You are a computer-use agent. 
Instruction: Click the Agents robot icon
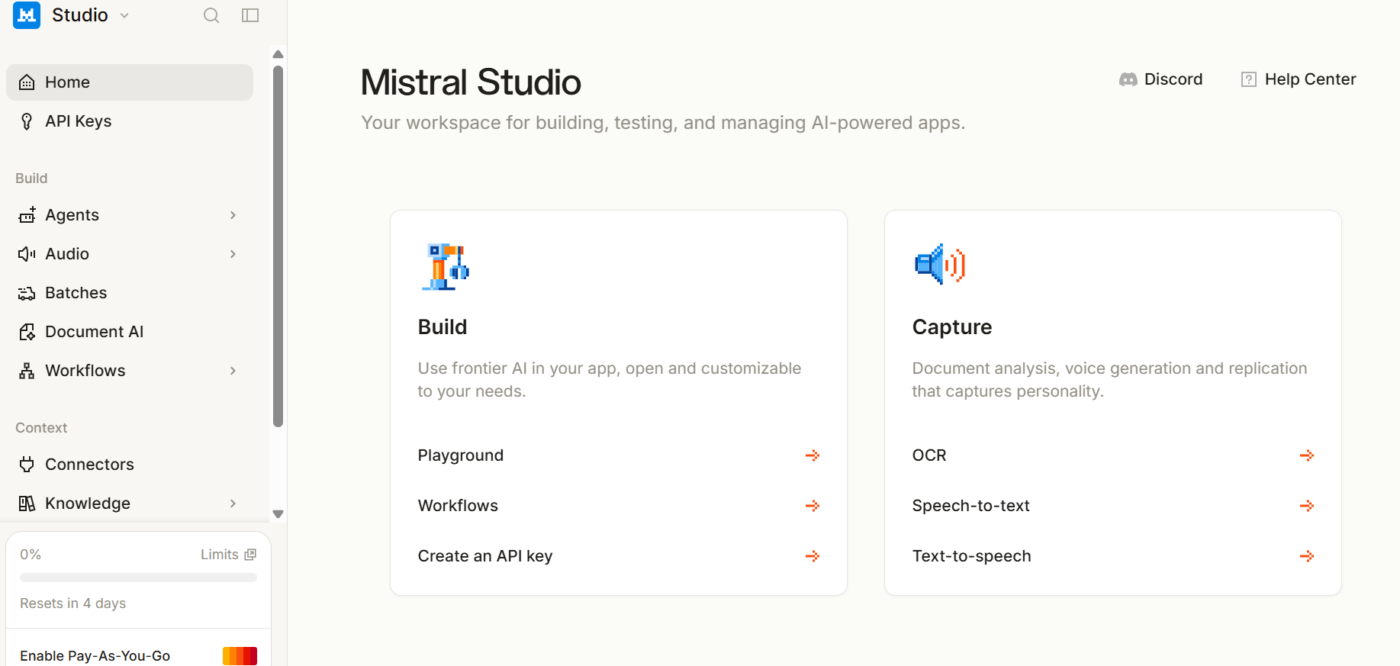[x=27, y=215]
